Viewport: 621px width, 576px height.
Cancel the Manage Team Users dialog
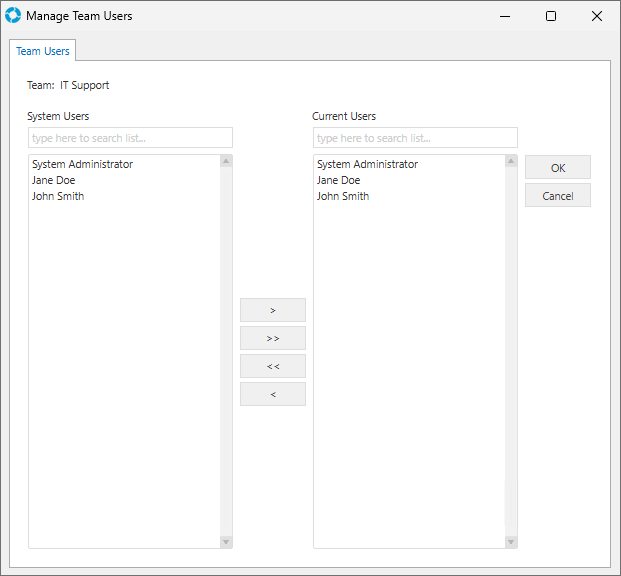(x=557, y=195)
